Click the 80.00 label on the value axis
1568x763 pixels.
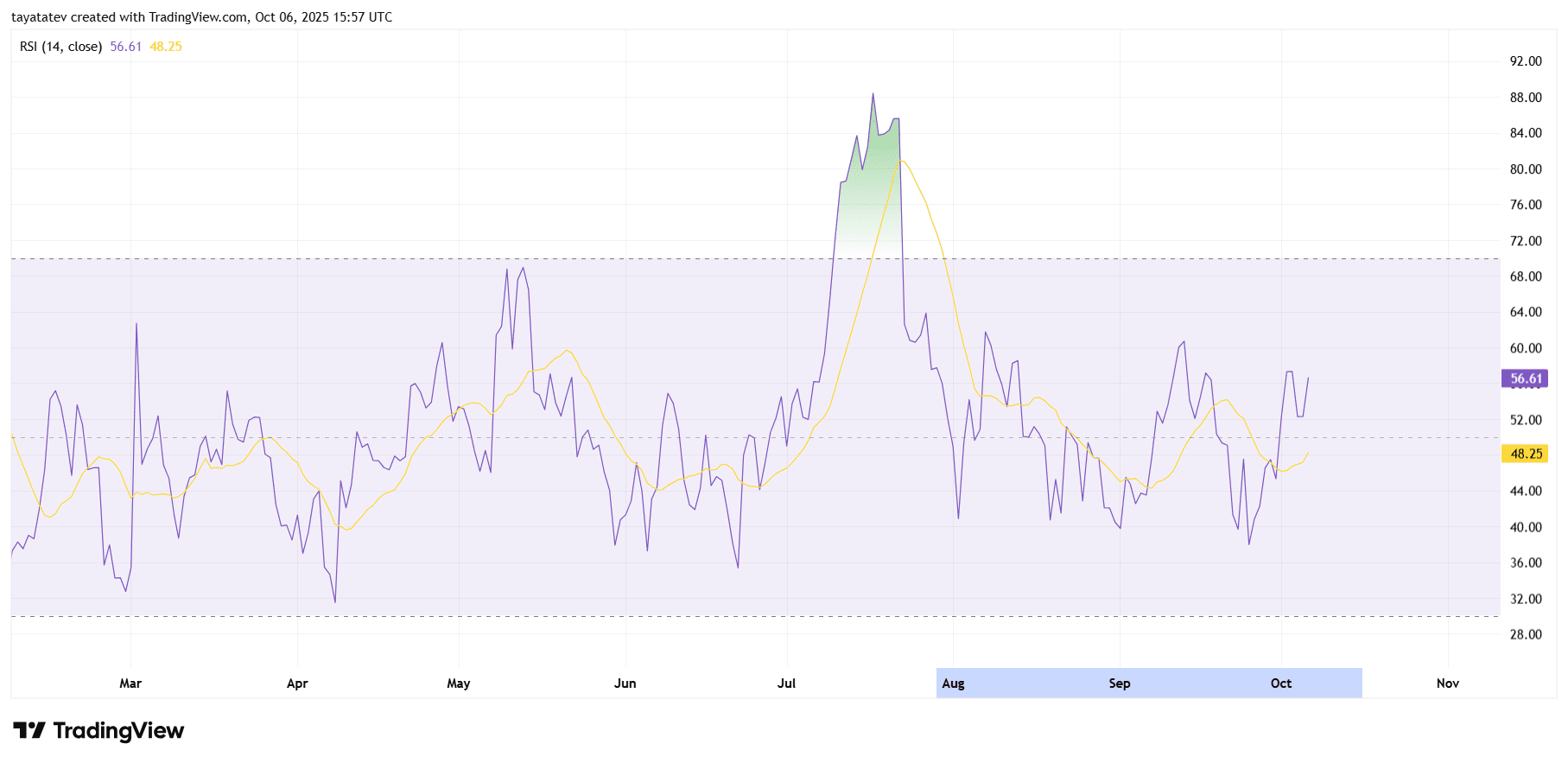pyautogui.click(x=1525, y=169)
